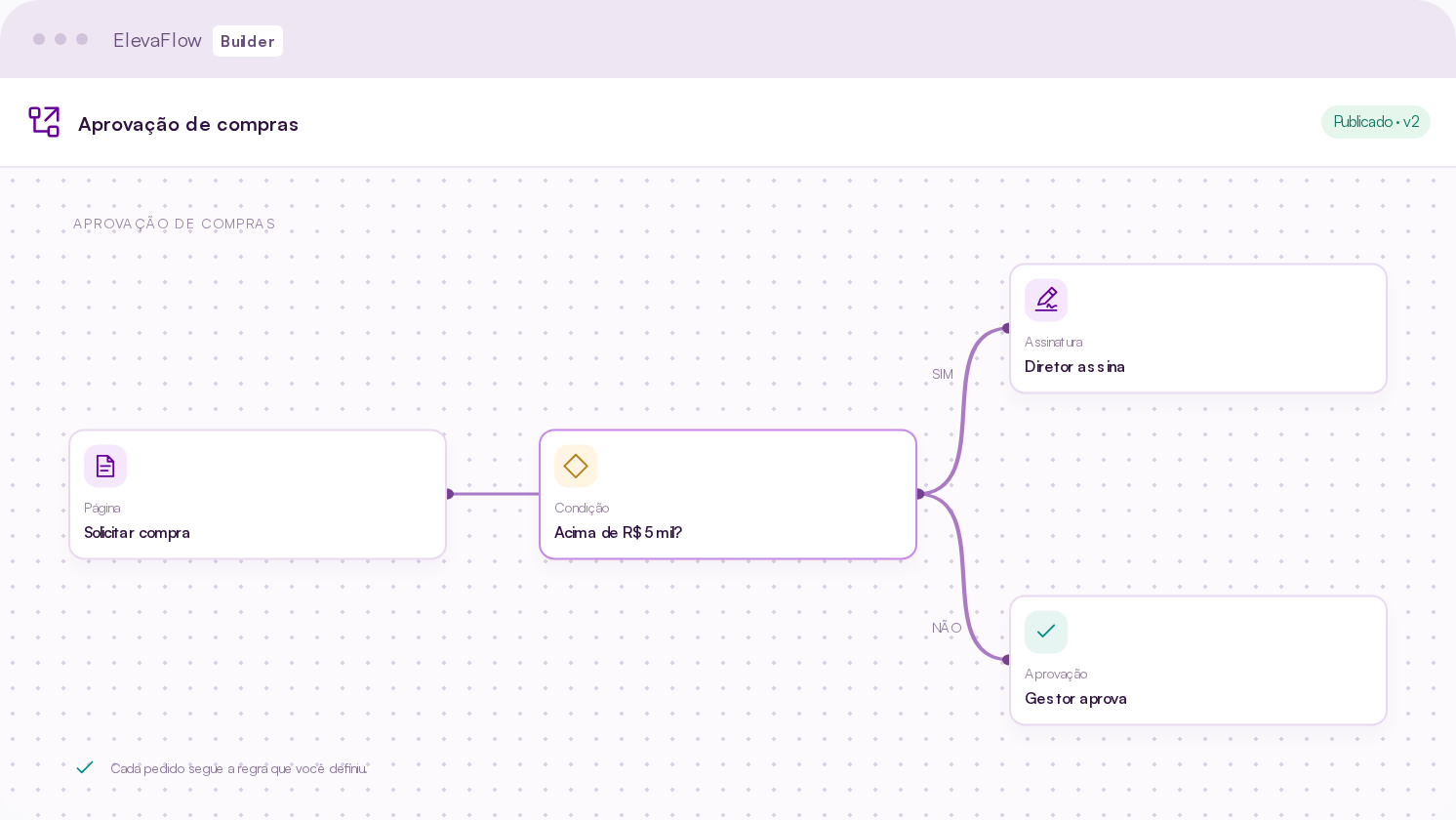Click the checkmark icon in Gestor aprova node

[1046, 632]
